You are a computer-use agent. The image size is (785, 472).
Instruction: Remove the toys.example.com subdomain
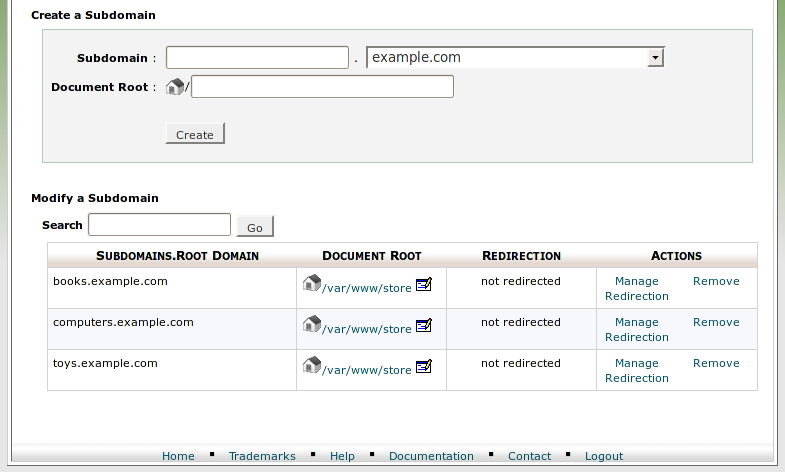click(x=716, y=363)
